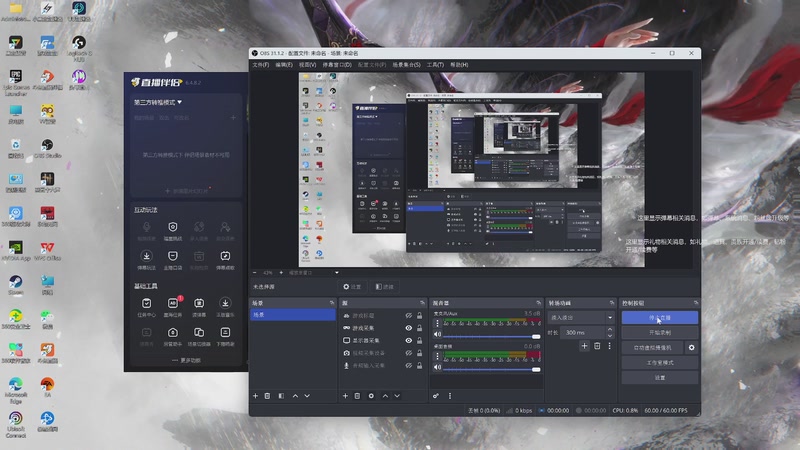Open the mixer menu dots beside link icon
Viewport: 800px width, 450px height.
(x=449, y=396)
